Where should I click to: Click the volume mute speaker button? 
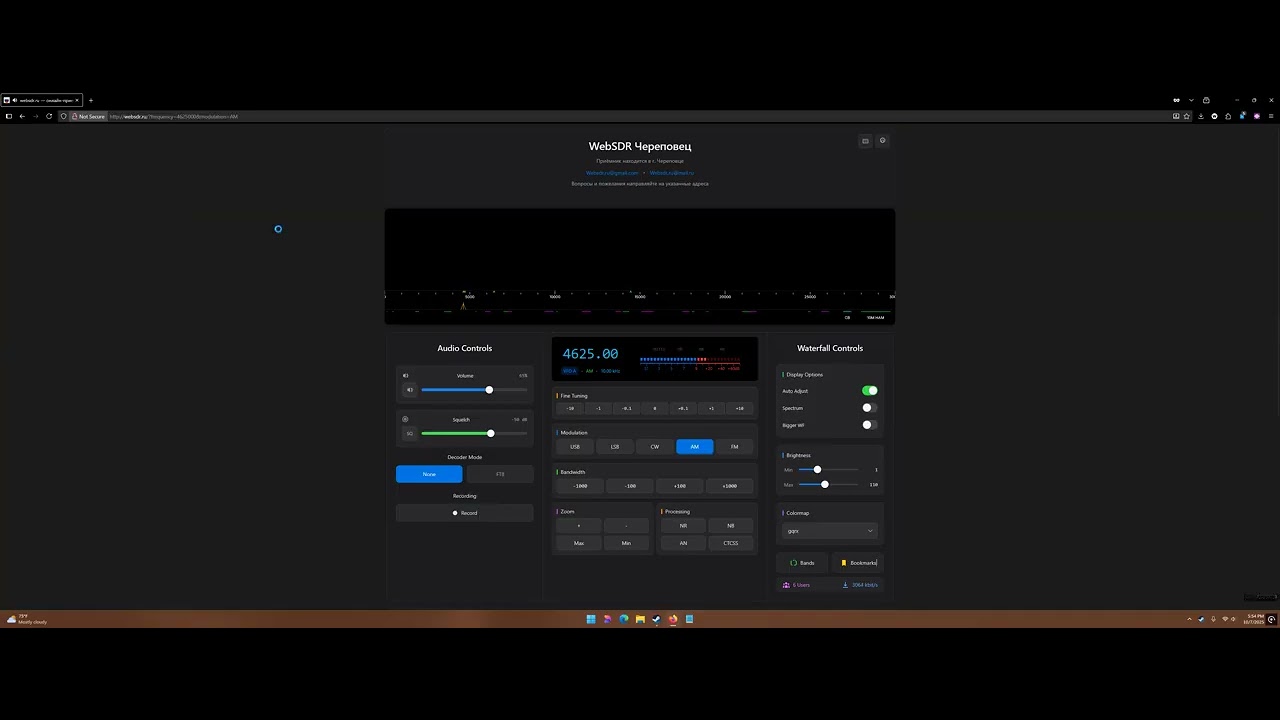coord(409,390)
